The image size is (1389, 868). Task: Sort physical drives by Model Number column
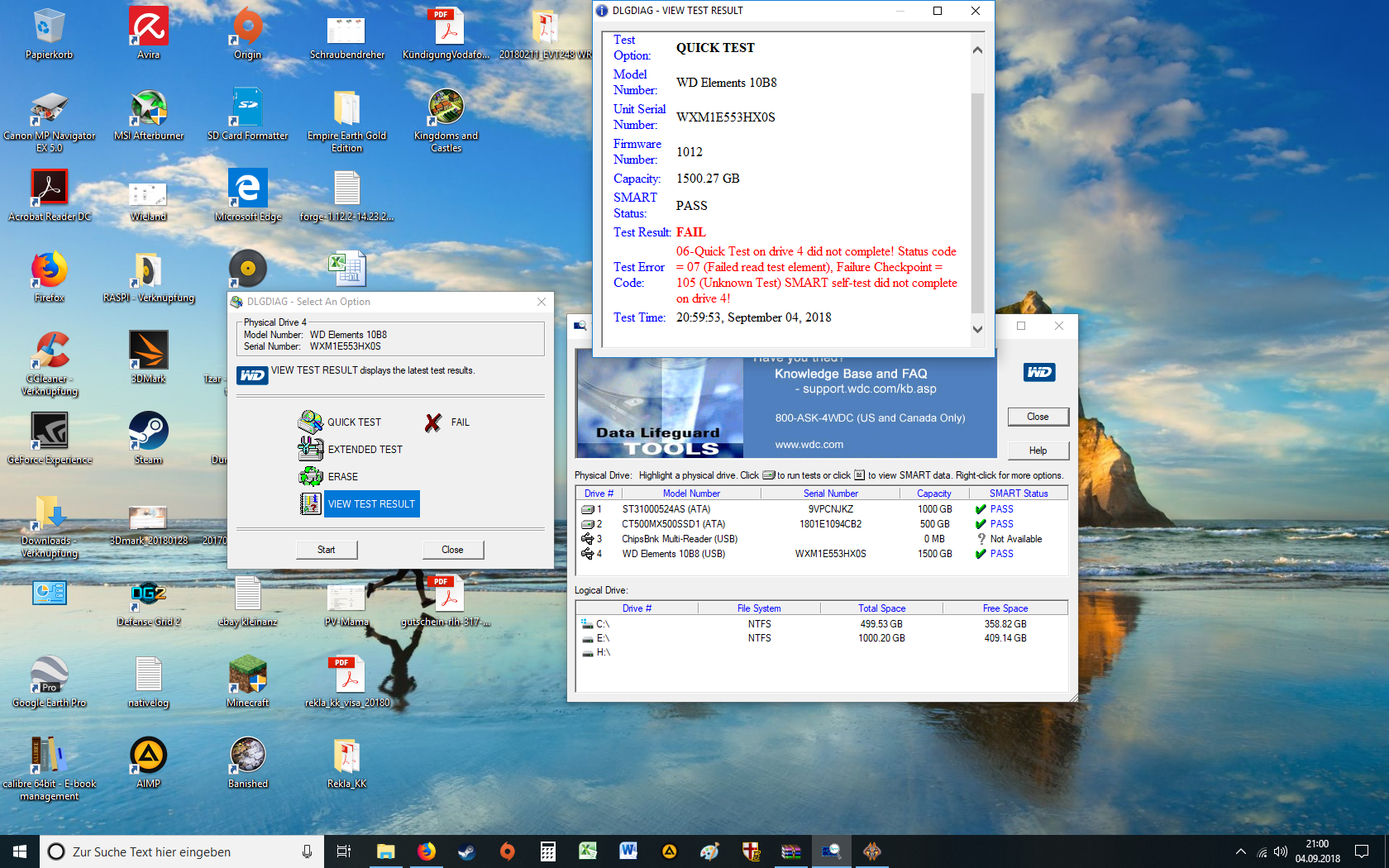click(691, 494)
